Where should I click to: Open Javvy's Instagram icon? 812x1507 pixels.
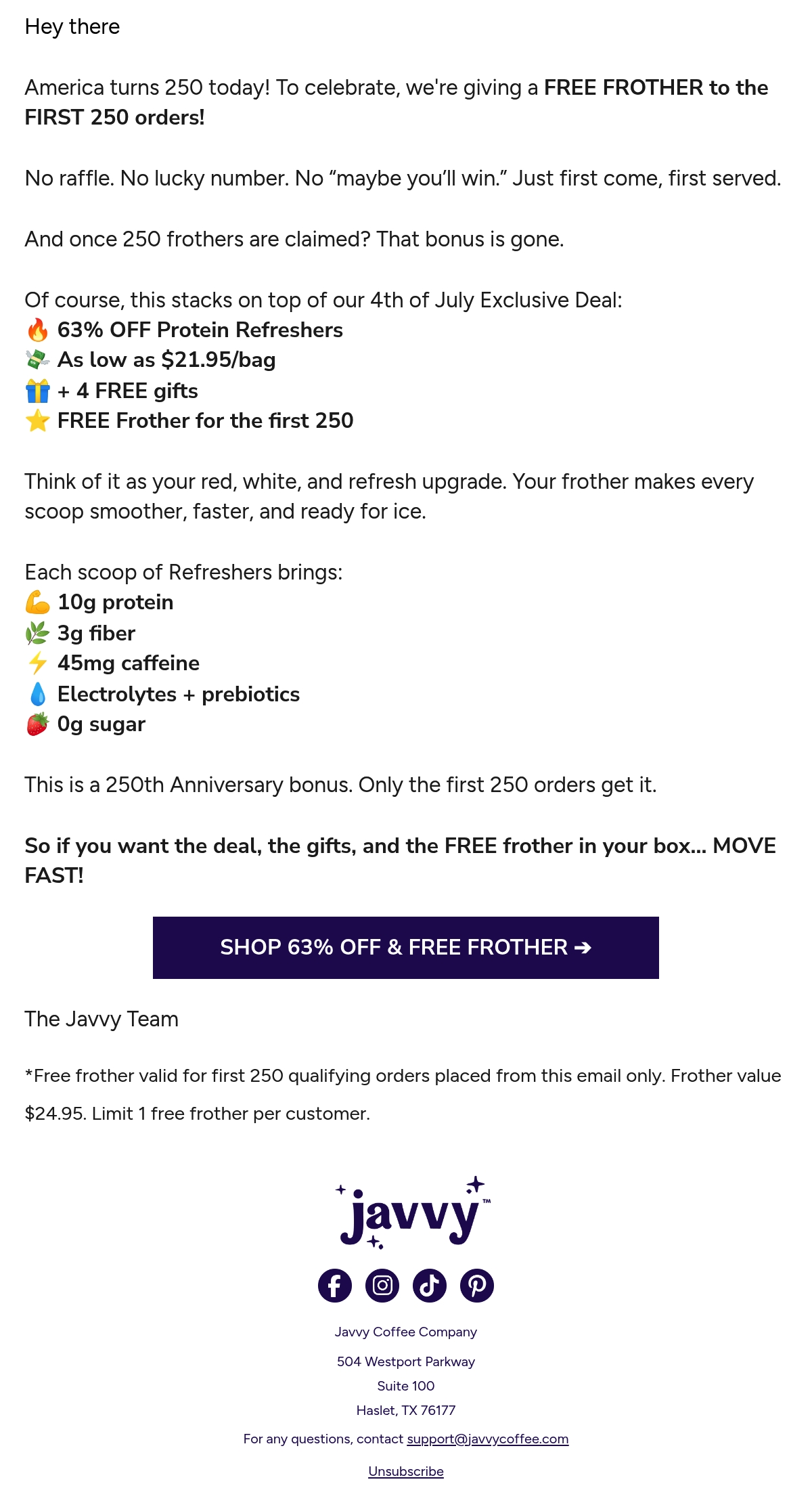click(x=382, y=1286)
